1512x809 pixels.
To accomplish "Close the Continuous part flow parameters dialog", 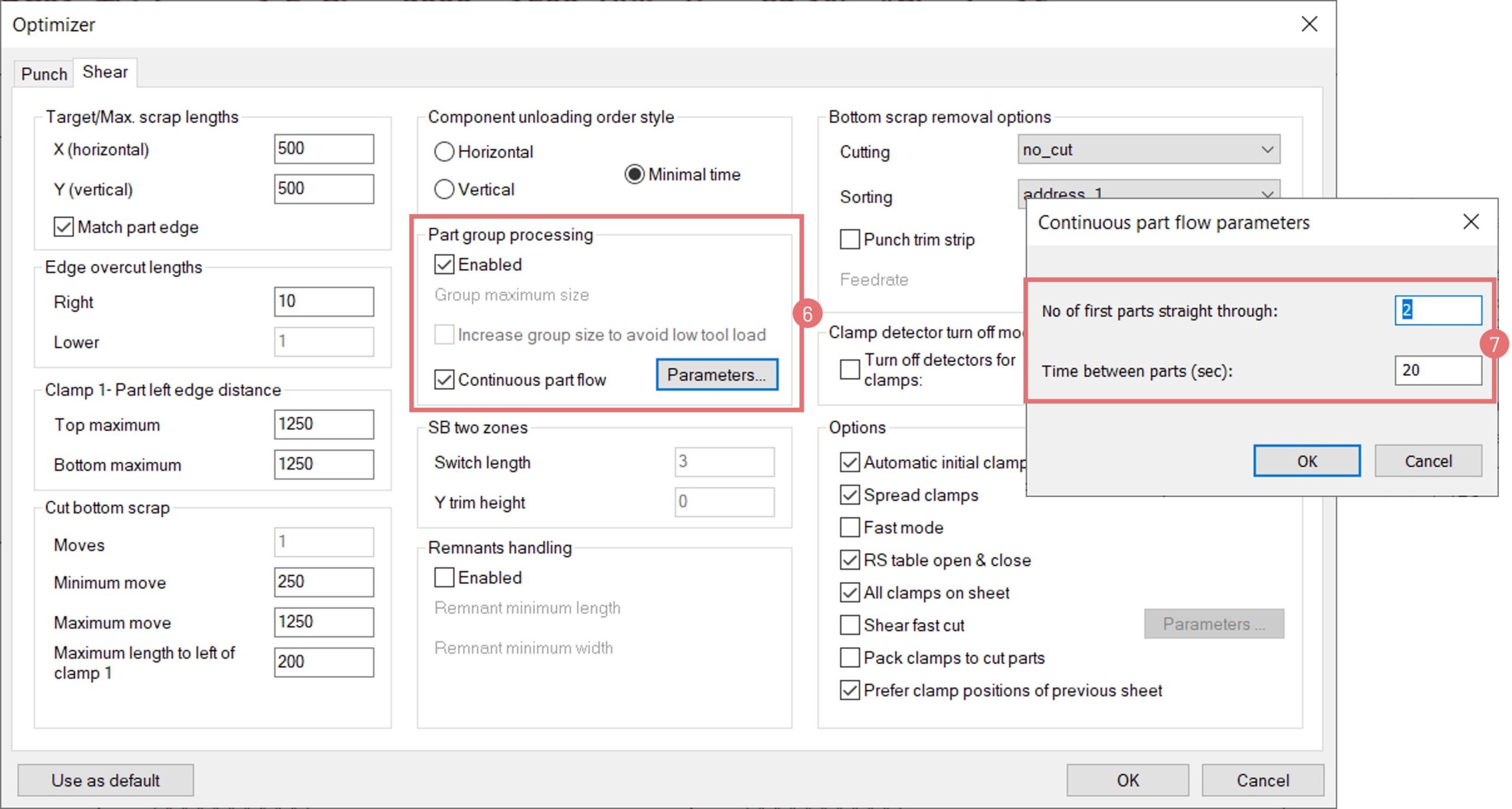I will pos(1471,222).
